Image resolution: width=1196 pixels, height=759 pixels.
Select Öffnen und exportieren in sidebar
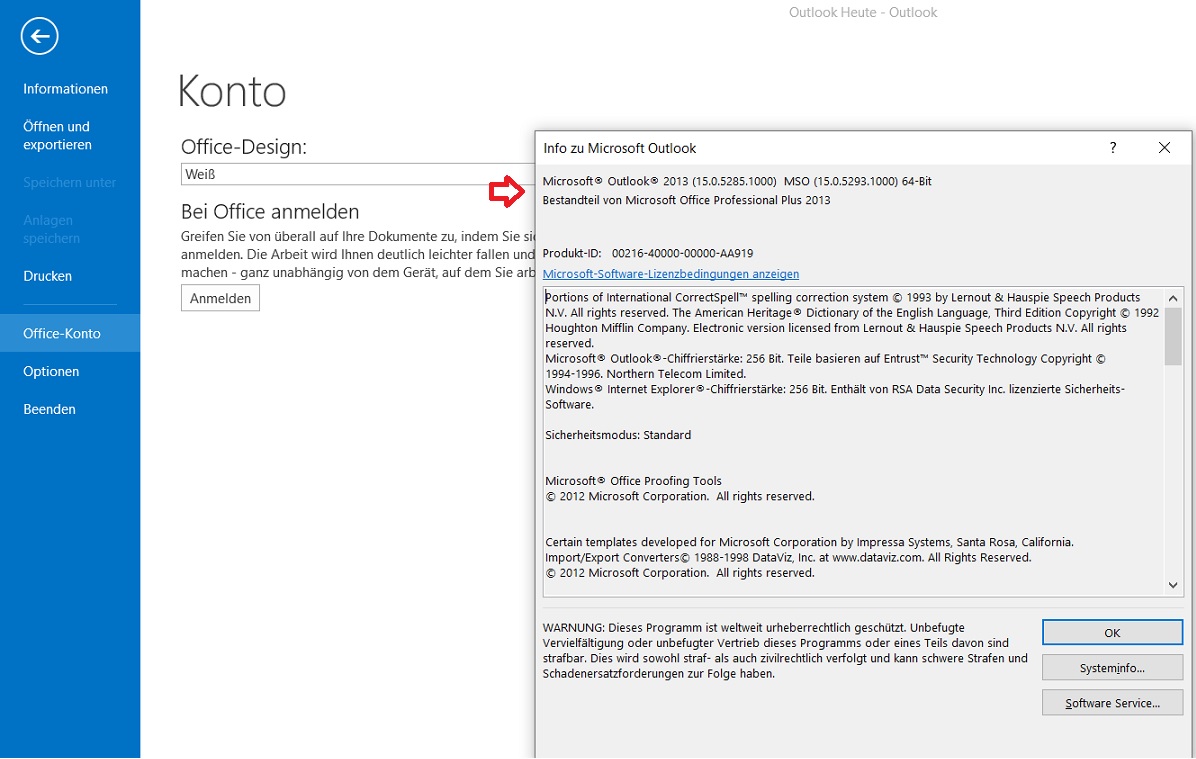click(57, 136)
